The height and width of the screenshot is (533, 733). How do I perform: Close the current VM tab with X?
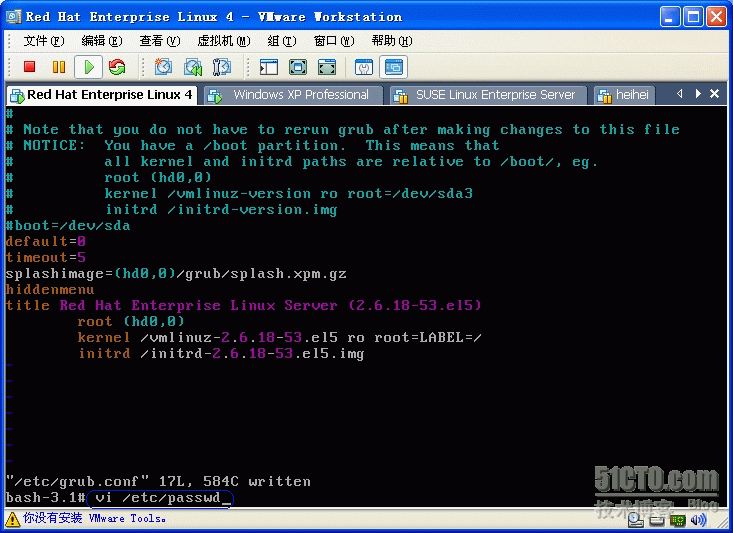pos(714,94)
